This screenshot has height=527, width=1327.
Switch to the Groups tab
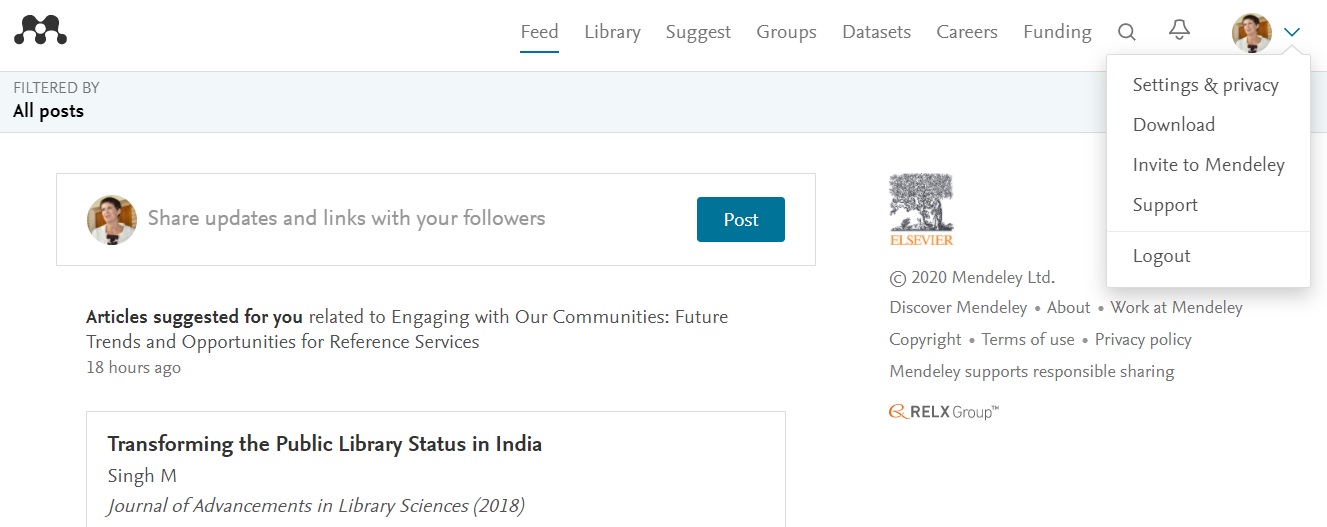(786, 32)
